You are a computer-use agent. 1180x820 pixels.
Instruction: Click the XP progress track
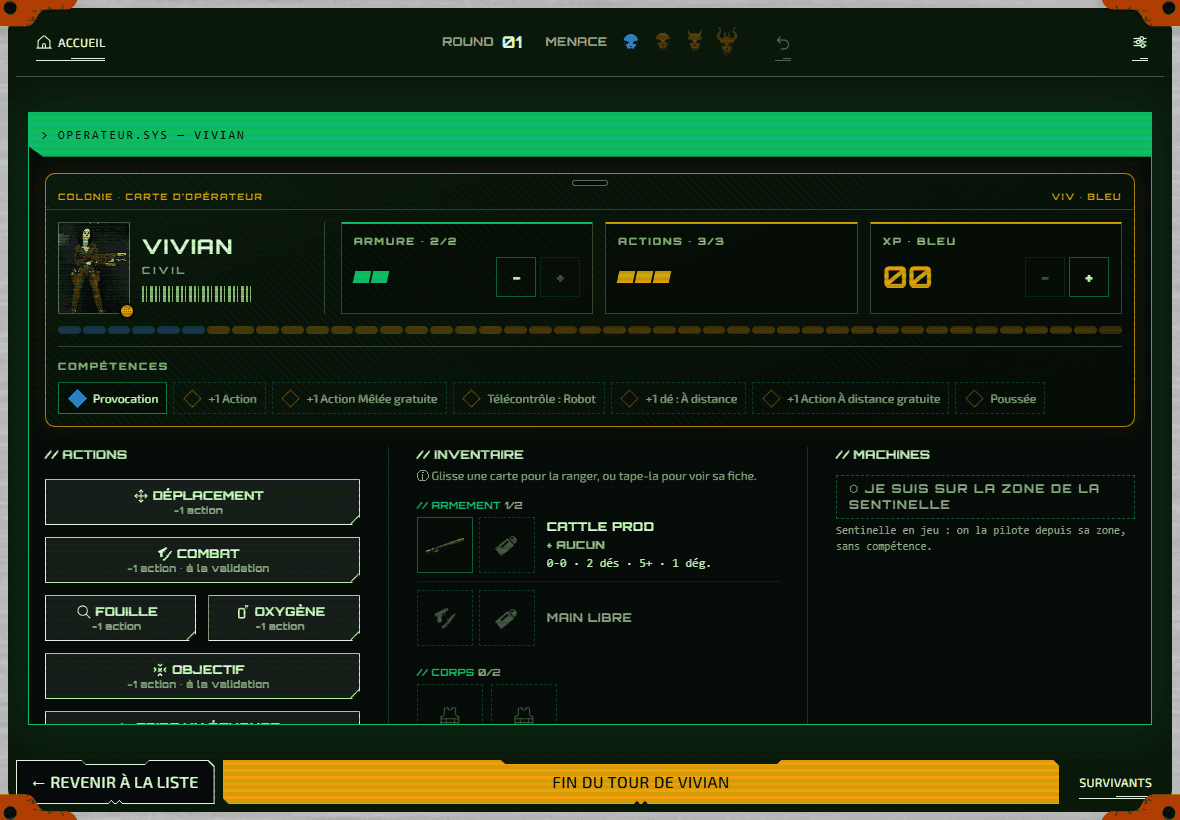tap(590, 330)
